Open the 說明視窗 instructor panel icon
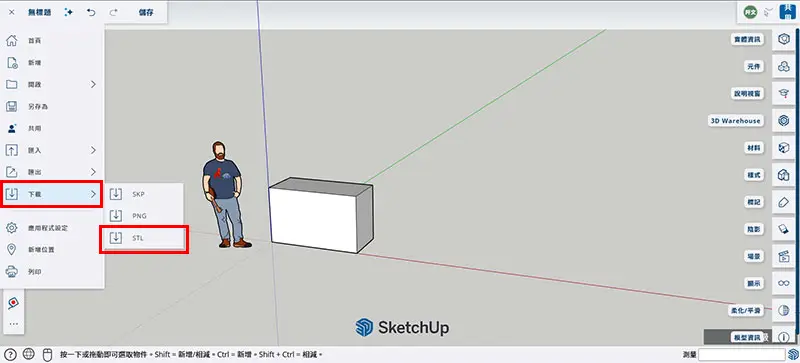 click(784, 93)
